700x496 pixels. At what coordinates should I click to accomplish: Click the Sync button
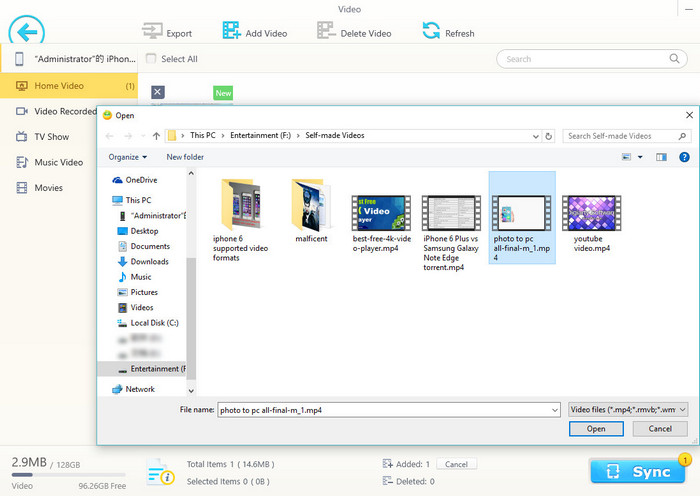638,471
